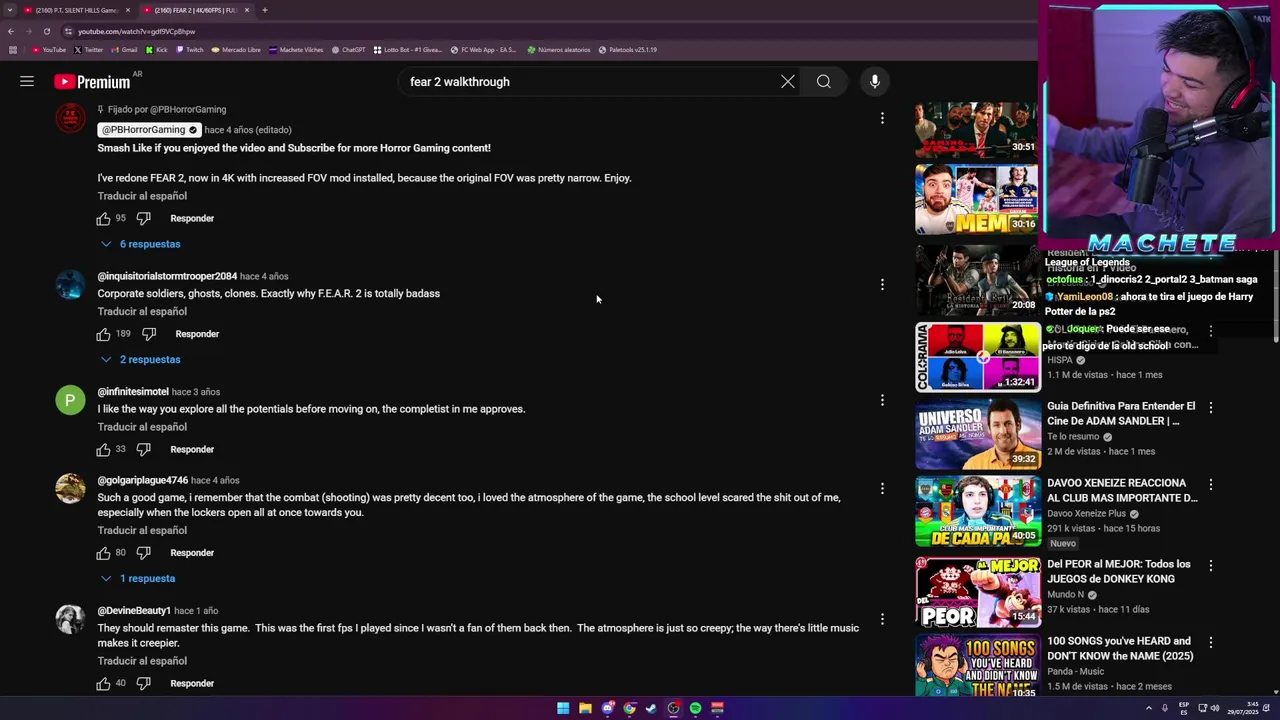Open a new browser tab
This screenshot has width=1280, height=720.
(264, 10)
